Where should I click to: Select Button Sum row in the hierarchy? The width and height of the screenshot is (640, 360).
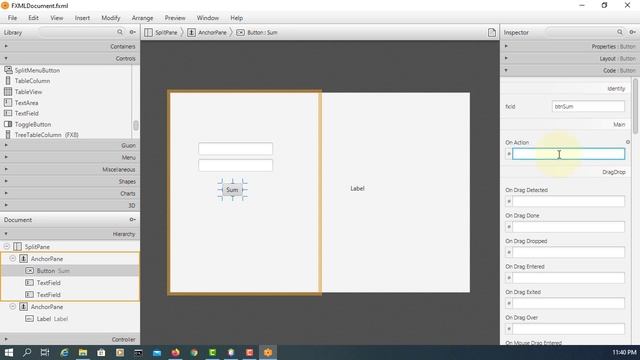pos(70,271)
